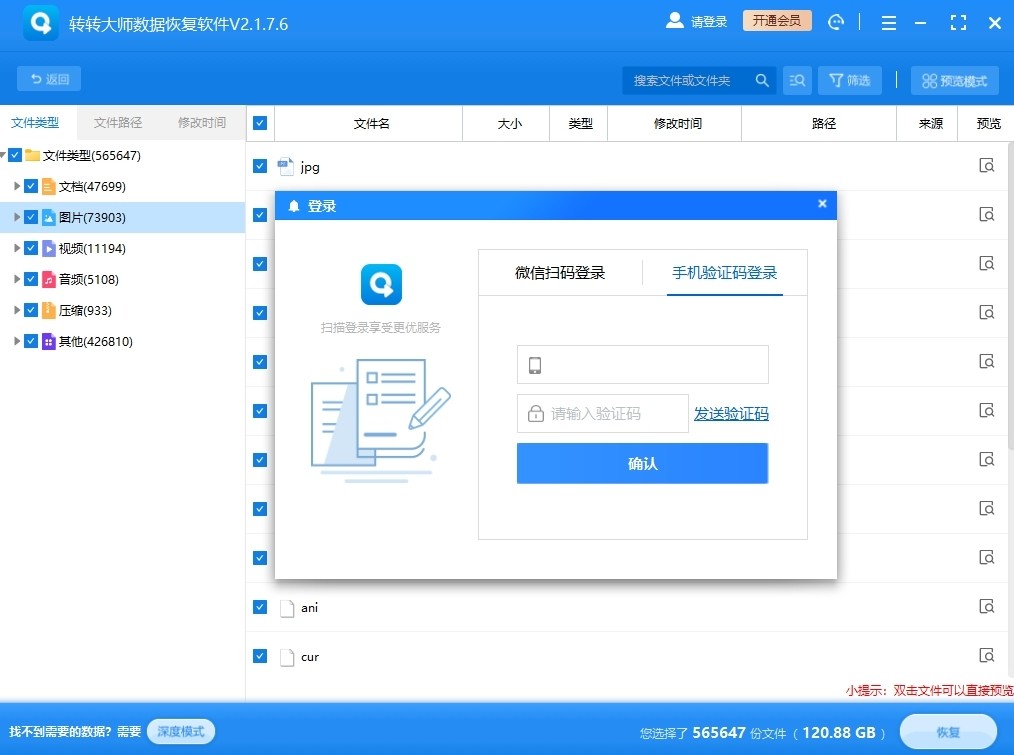This screenshot has height=755, width=1014.
Task: Switch to 预览模式 preview mode
Action: [954, 80]
